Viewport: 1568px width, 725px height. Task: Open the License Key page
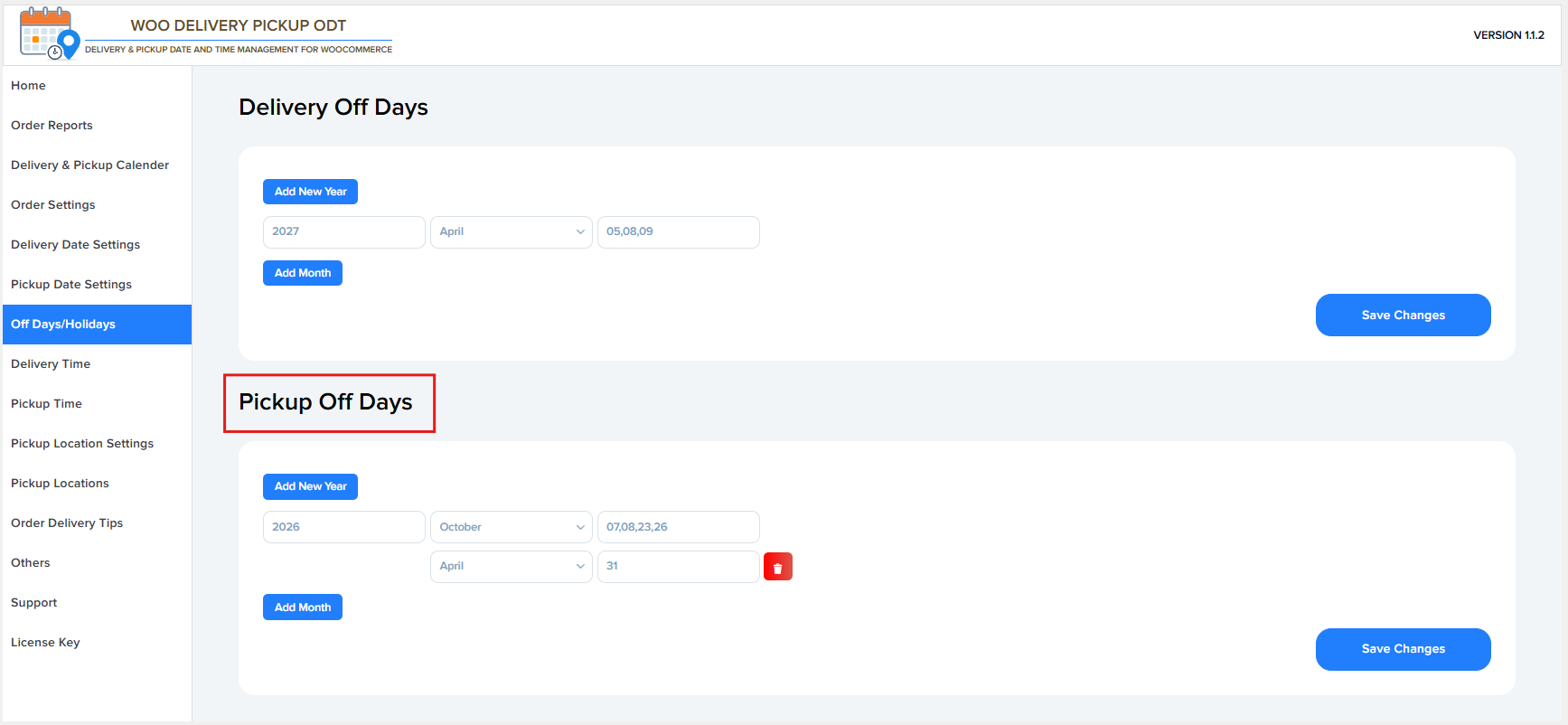point(45,643)
